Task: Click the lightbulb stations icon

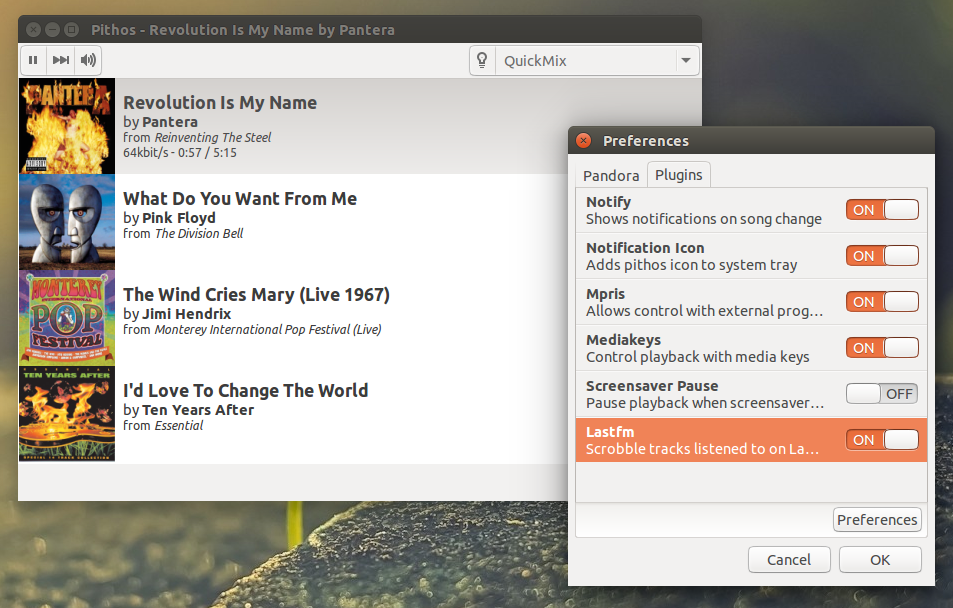Action: click(x=483, y=60)
